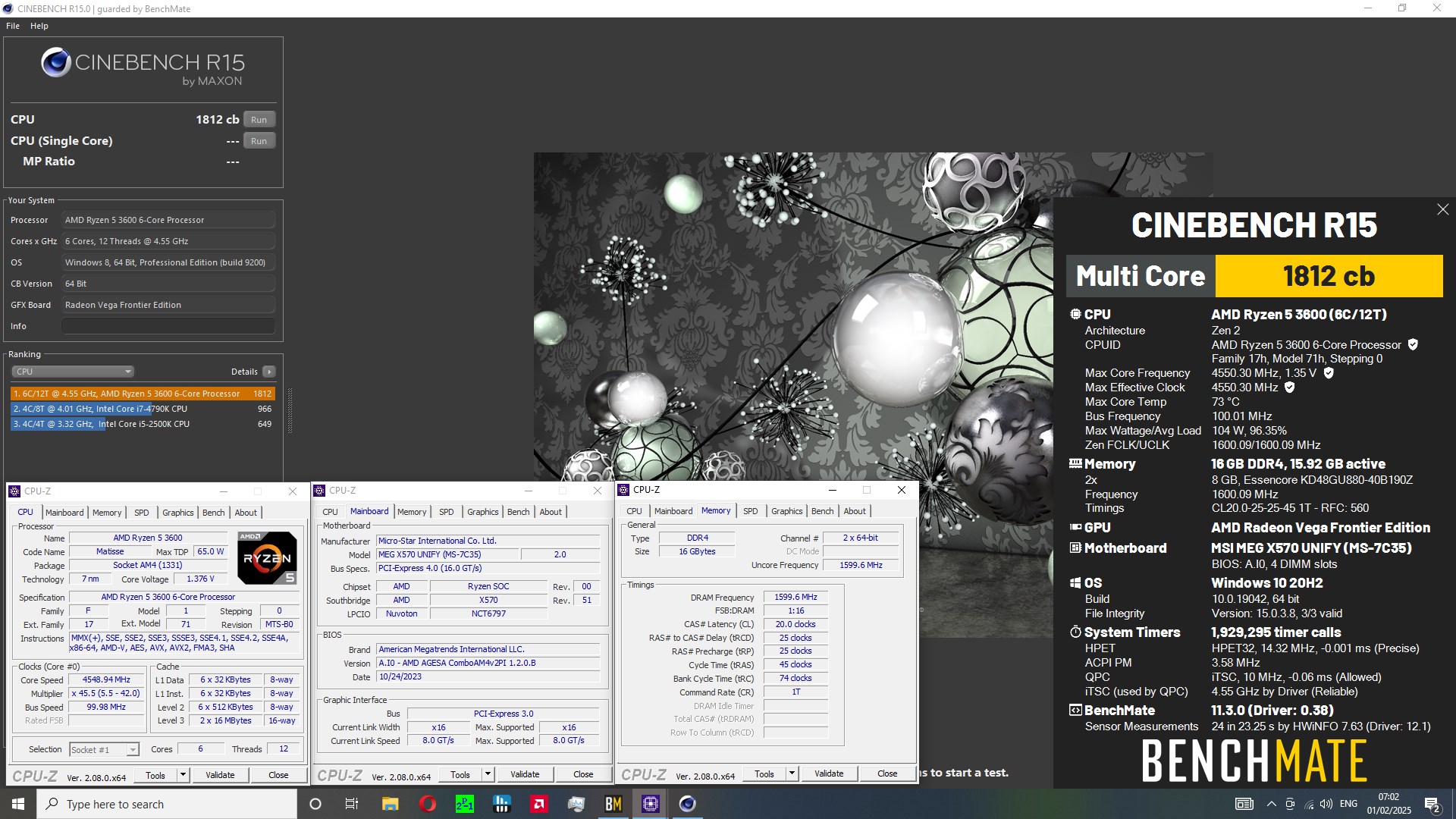This screenshot has height=819, width=1456.
Task: Click the Ryzen 5 logo in CPU-Z
Action: tap(267, 559)
